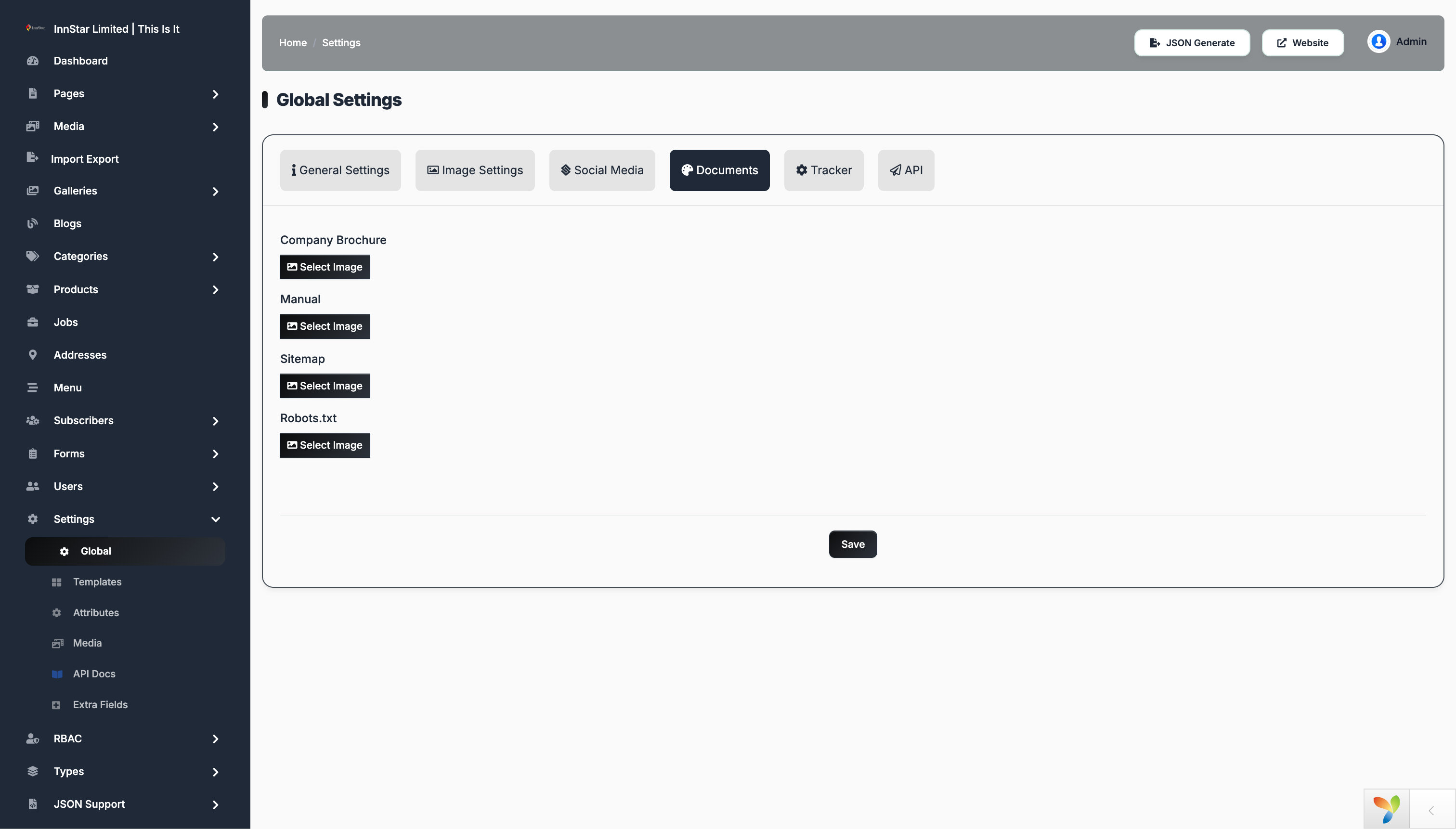Click the Menu hamburger icon in sidebar

coord(32,388)
